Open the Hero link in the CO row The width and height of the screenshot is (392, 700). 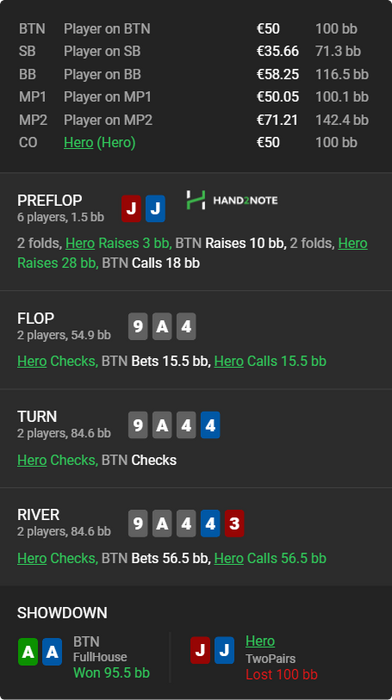click(x=79, y=143)
